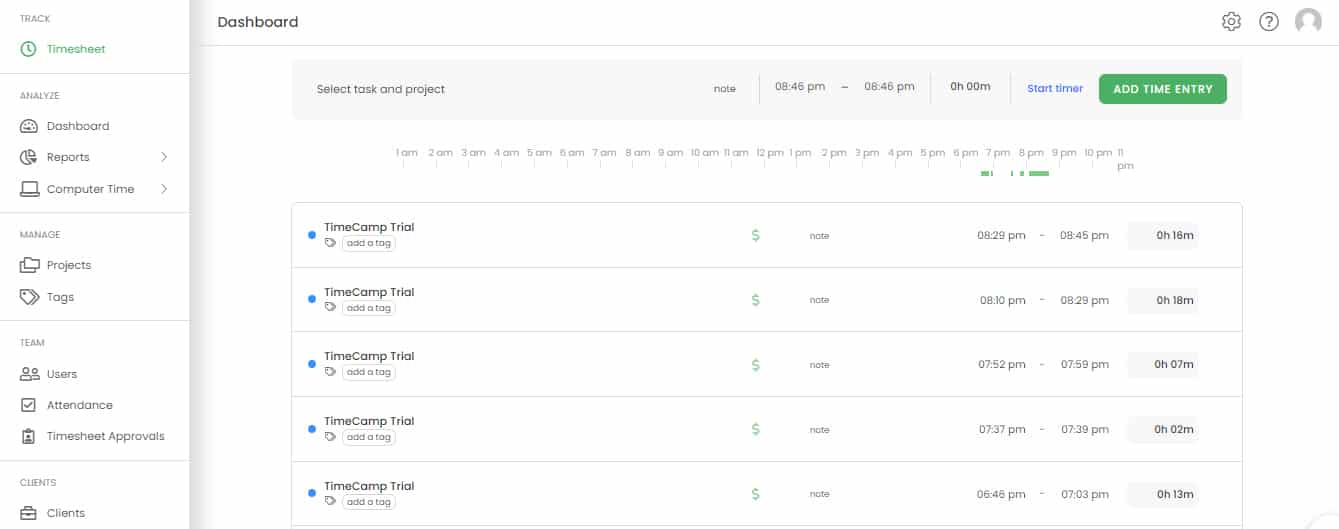Screen dimensions: 1339x529
Task: Open Attendance in the sidebar
Action: (80, 405)
